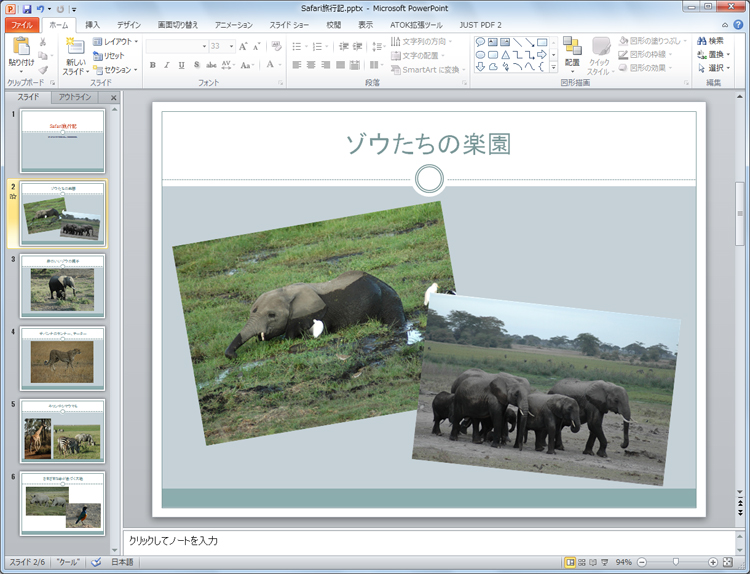Toggle Underline formatting
Screen dimensions: 750x574
pyautogui.click(x=181, y=65)
